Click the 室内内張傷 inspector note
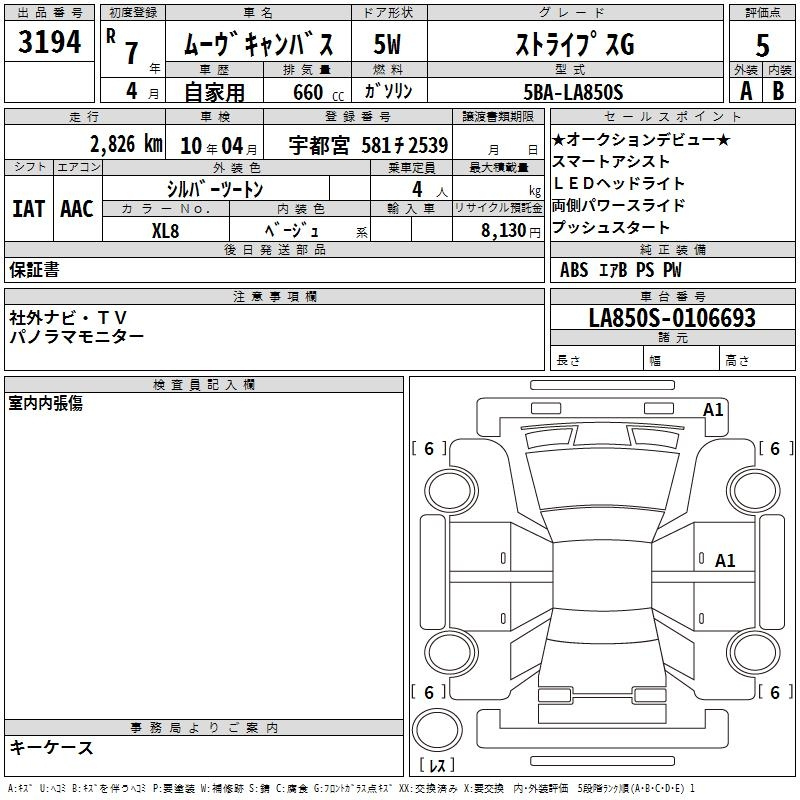The height and width of the screenshot is (800, 800). 46,403
